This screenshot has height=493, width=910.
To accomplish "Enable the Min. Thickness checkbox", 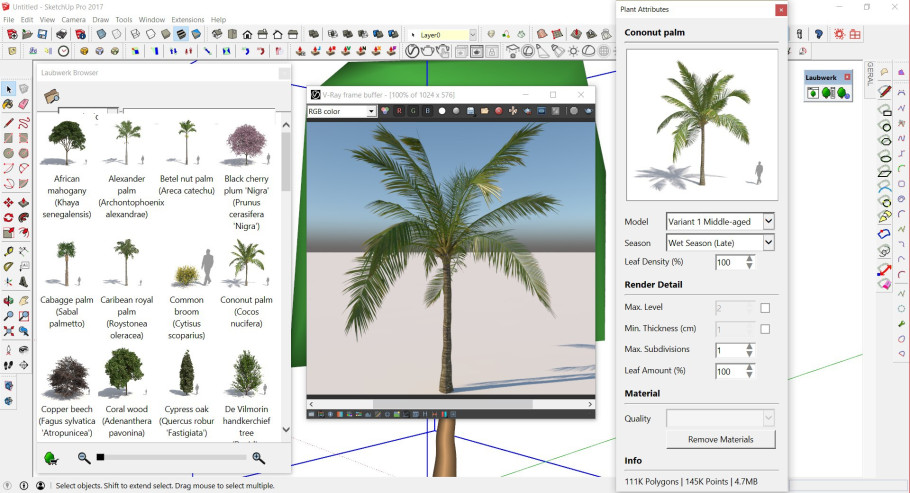I will pyautogui.click(x=765, y=329).
